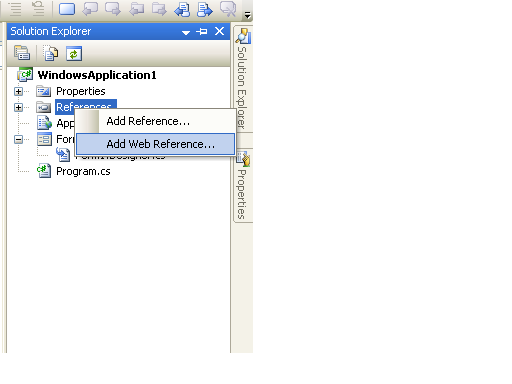Viewport: 512px width, 384px height.
Task: Select the Properties folder in tree
Action: [81, 91]
